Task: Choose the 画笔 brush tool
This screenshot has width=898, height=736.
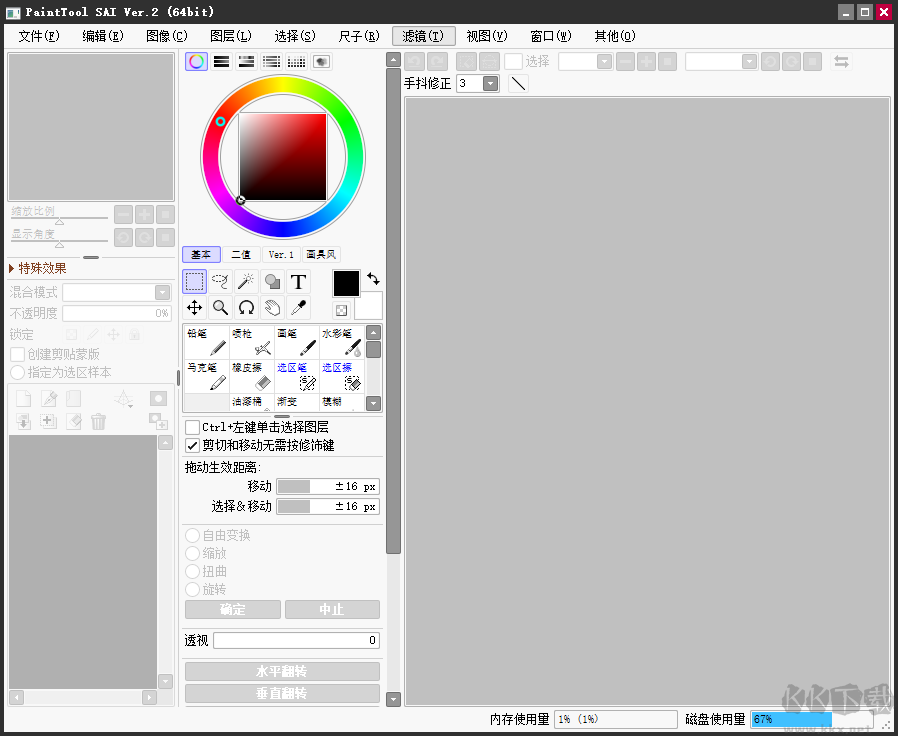Action: [297, 342]
